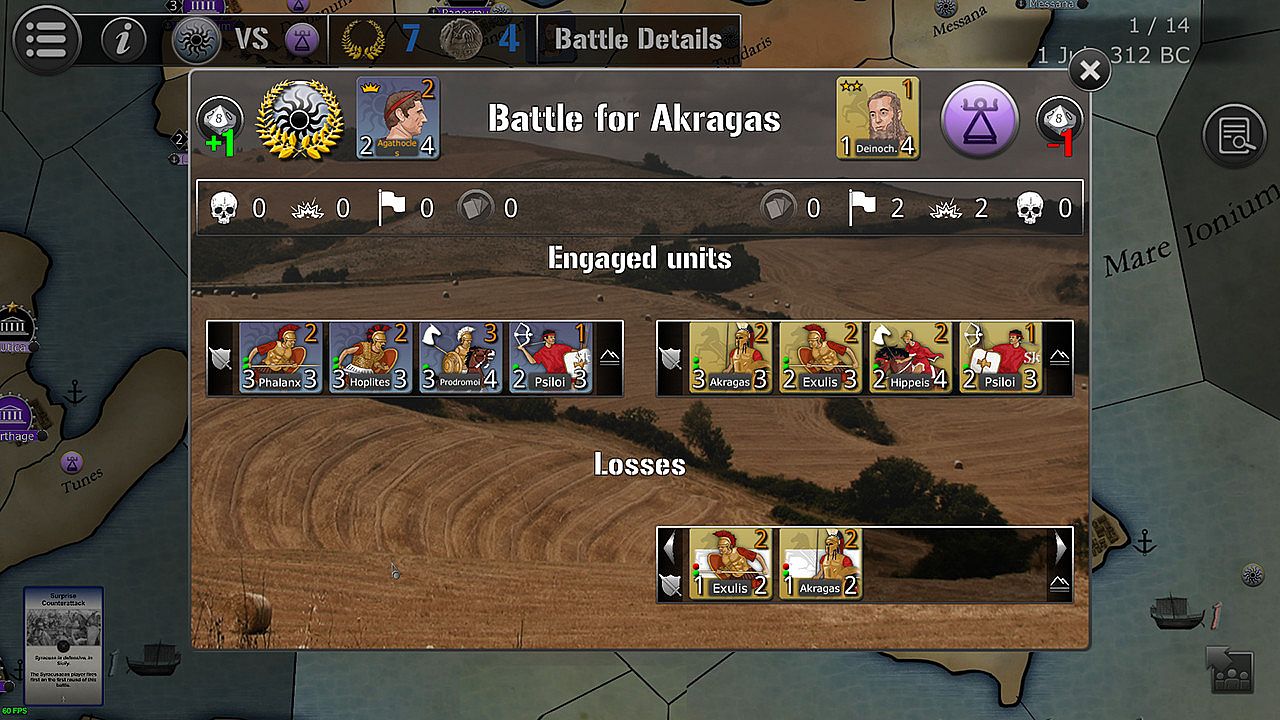
Task: Select the Phalanx unit card
Action: coord(280,357)
